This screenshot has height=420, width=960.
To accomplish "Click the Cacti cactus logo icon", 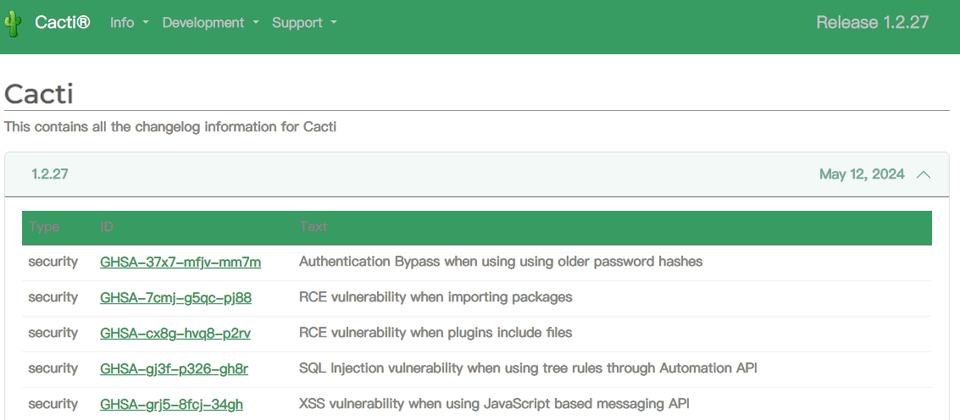I will click(x=12, y=24).
